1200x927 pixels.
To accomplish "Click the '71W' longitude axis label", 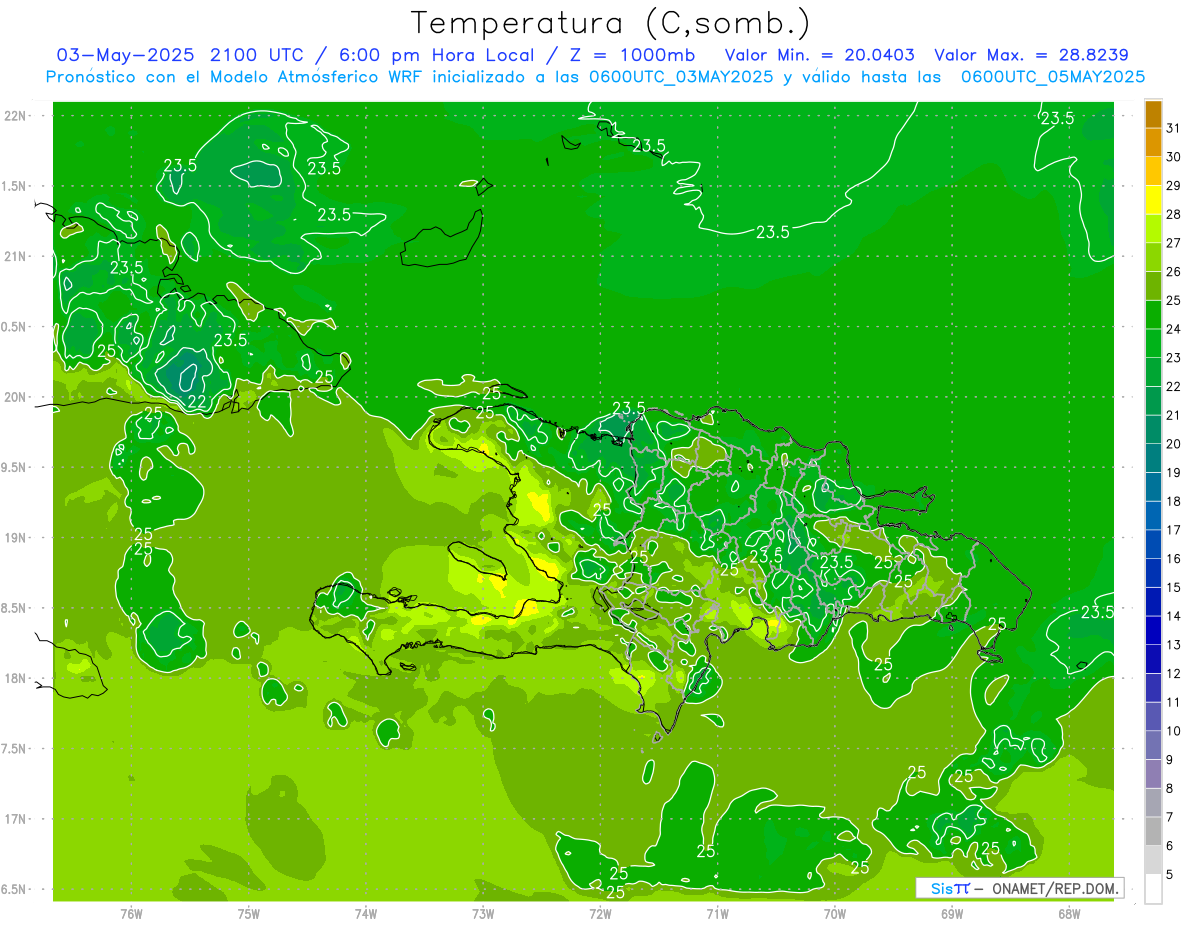I will (717, 913).
